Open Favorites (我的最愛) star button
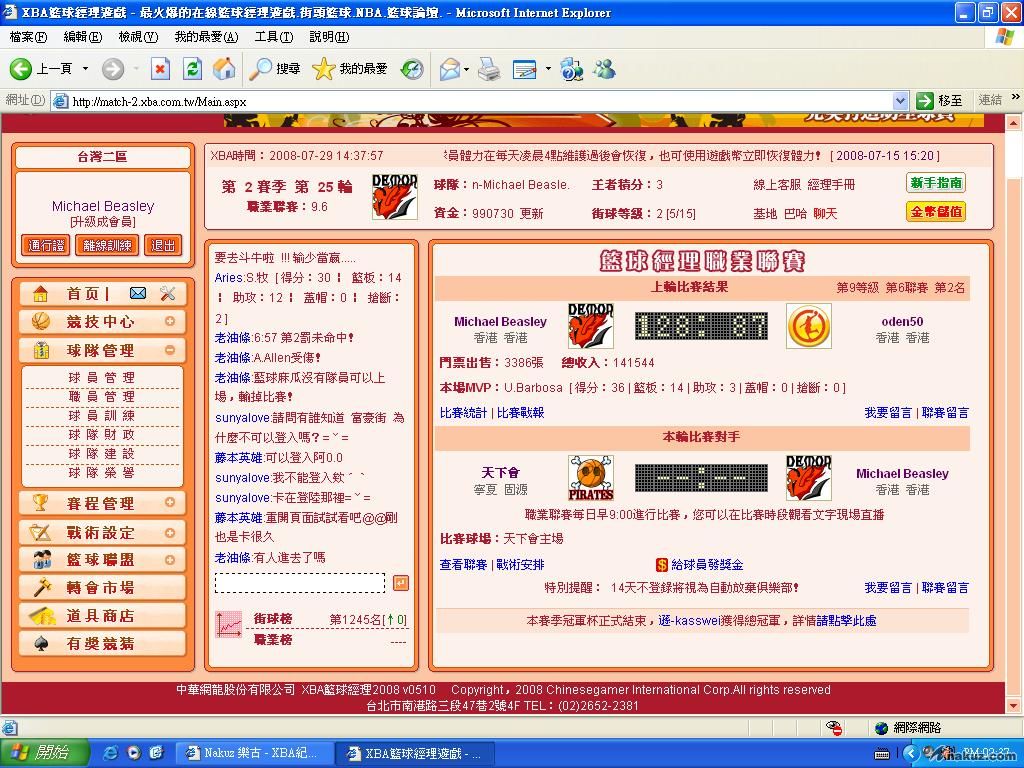The height and width of the screenshot is (768, 1024). click(349, 69)
